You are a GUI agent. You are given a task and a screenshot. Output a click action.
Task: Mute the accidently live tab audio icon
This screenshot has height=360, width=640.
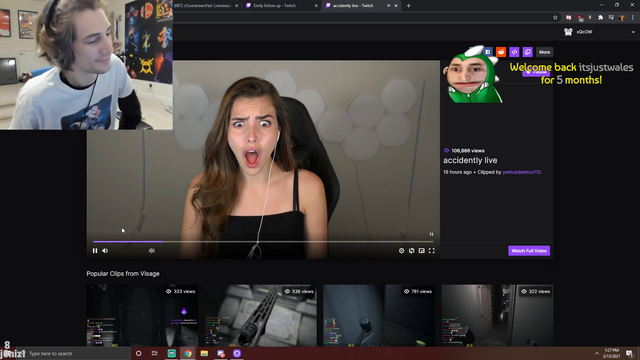pos(388,6)
